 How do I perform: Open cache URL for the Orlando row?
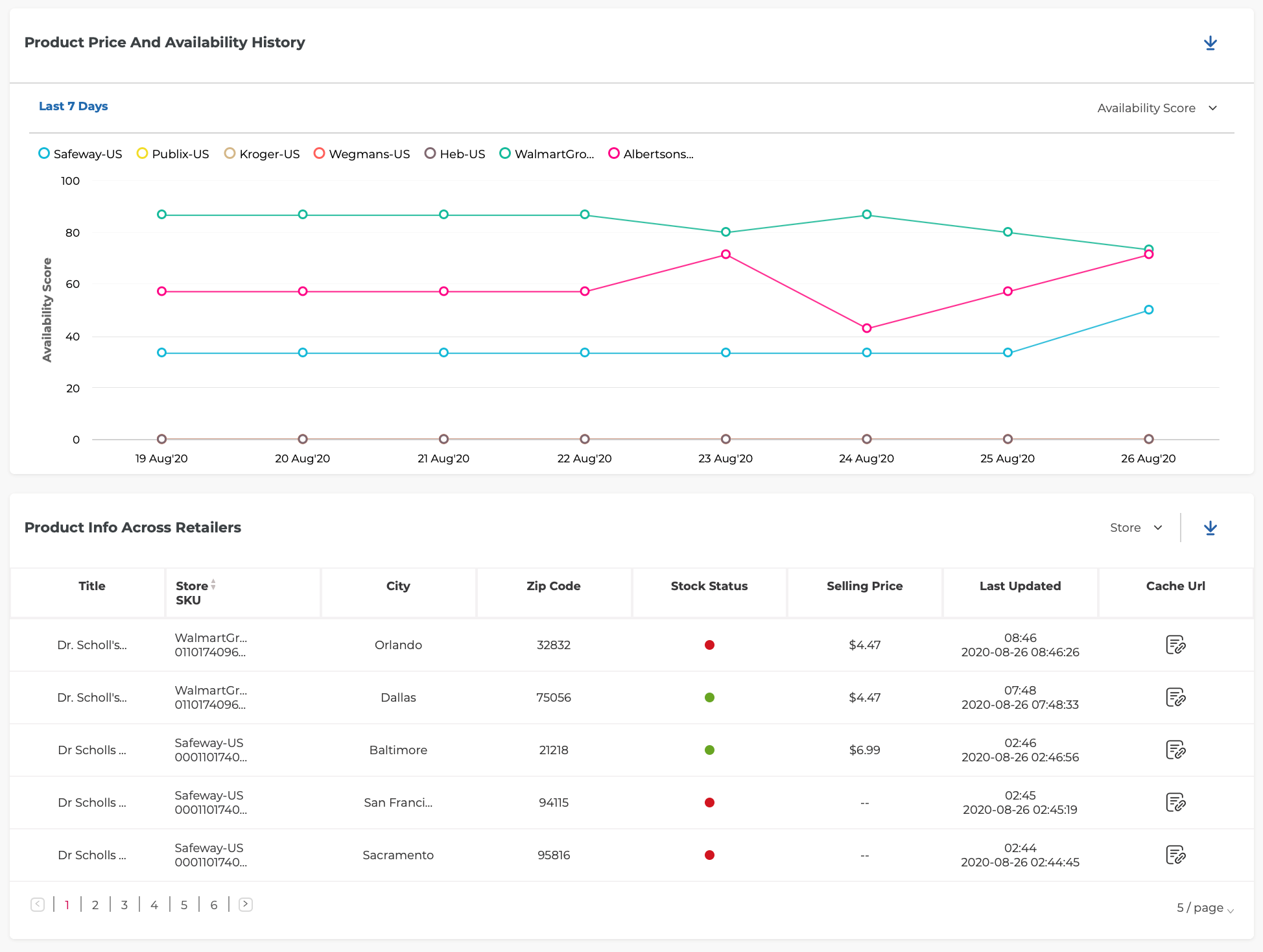point(1175,645)
